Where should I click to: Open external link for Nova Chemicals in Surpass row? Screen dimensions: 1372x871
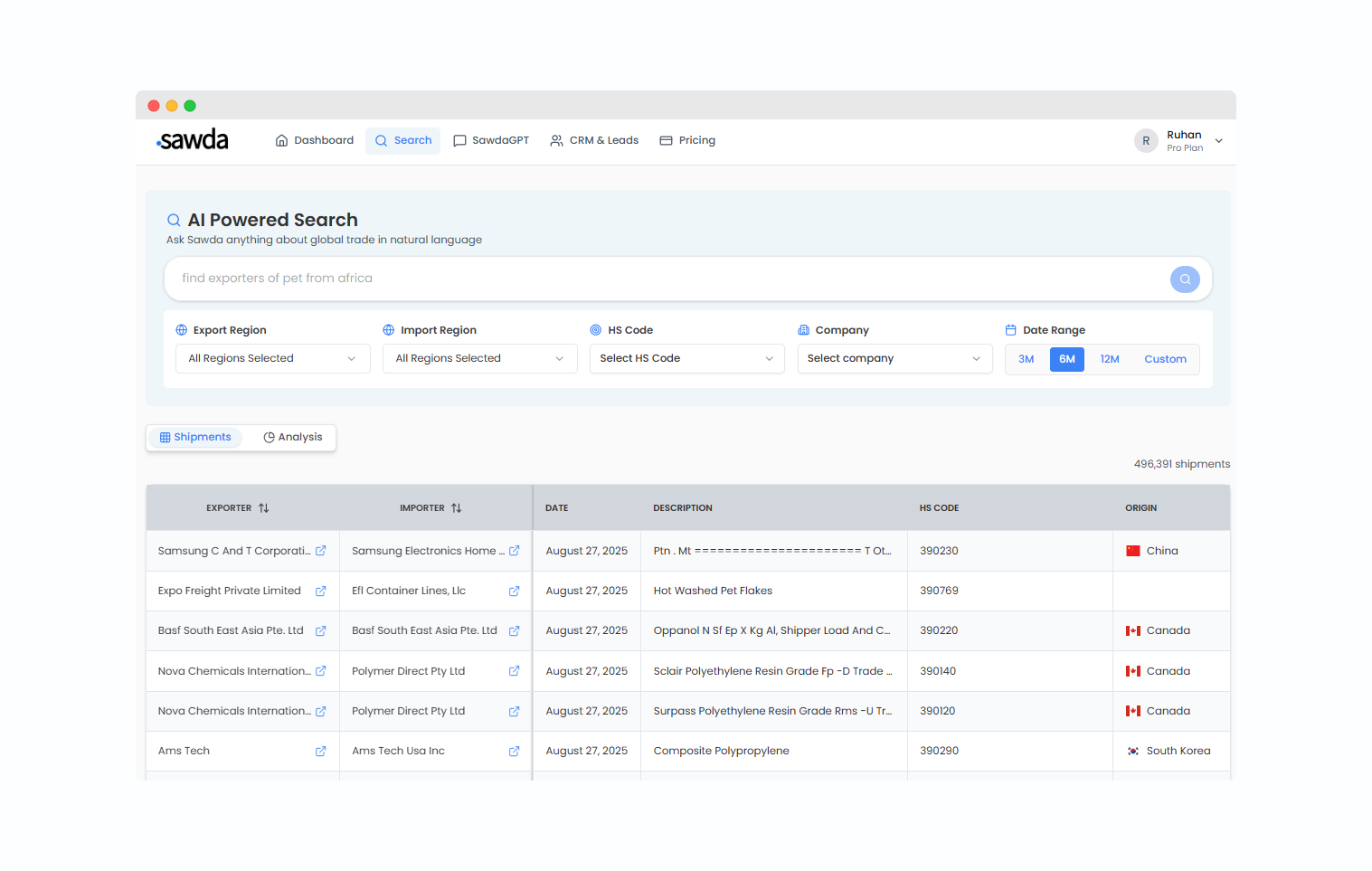320,711
